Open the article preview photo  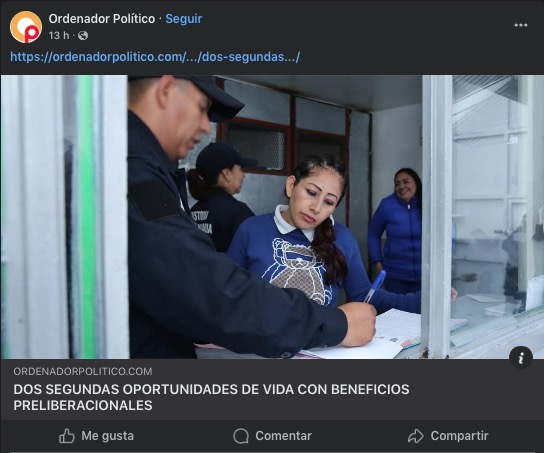[x=272, y=217]
